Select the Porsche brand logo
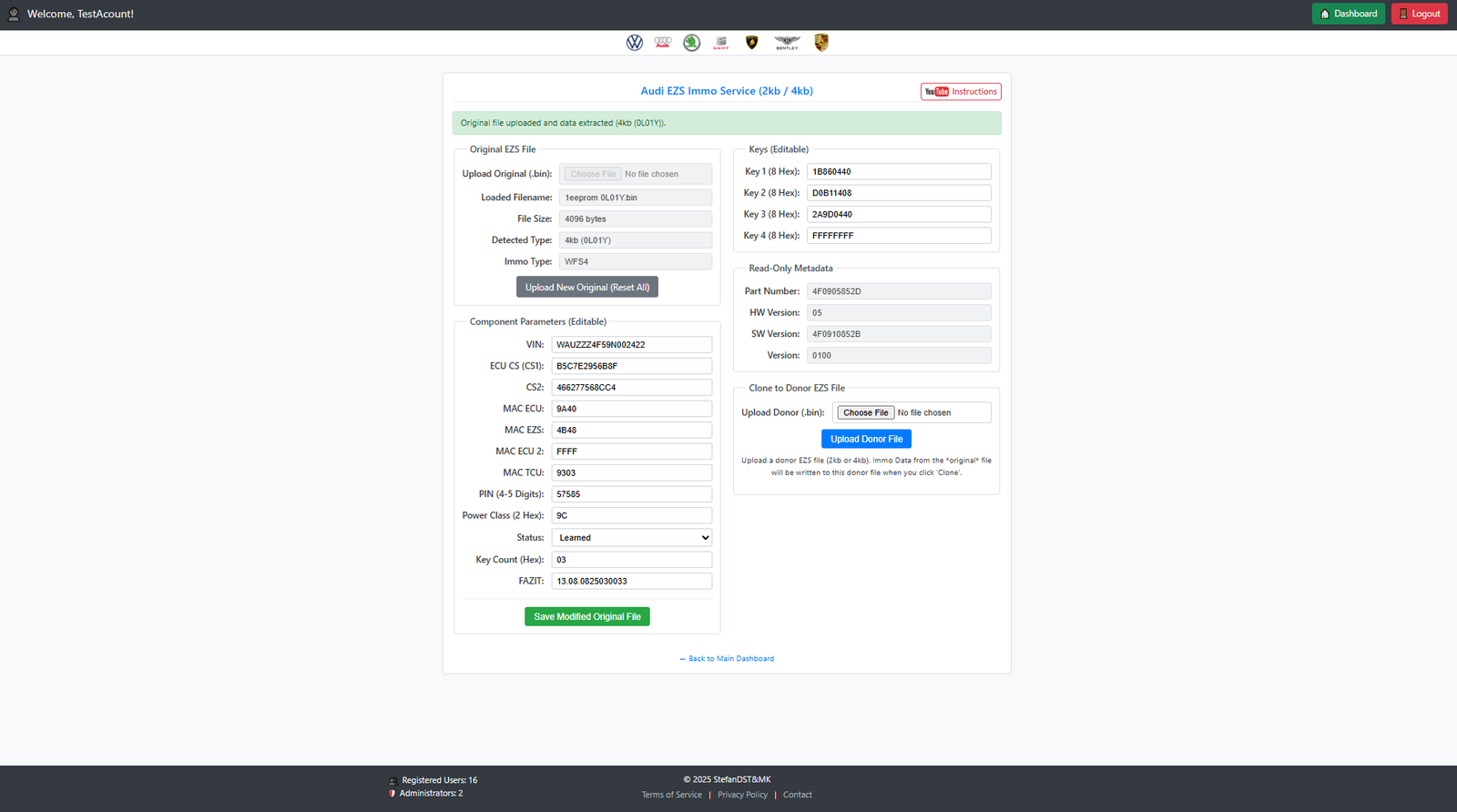This screenshot has width=1457, height=812. (x=821, y=43)
